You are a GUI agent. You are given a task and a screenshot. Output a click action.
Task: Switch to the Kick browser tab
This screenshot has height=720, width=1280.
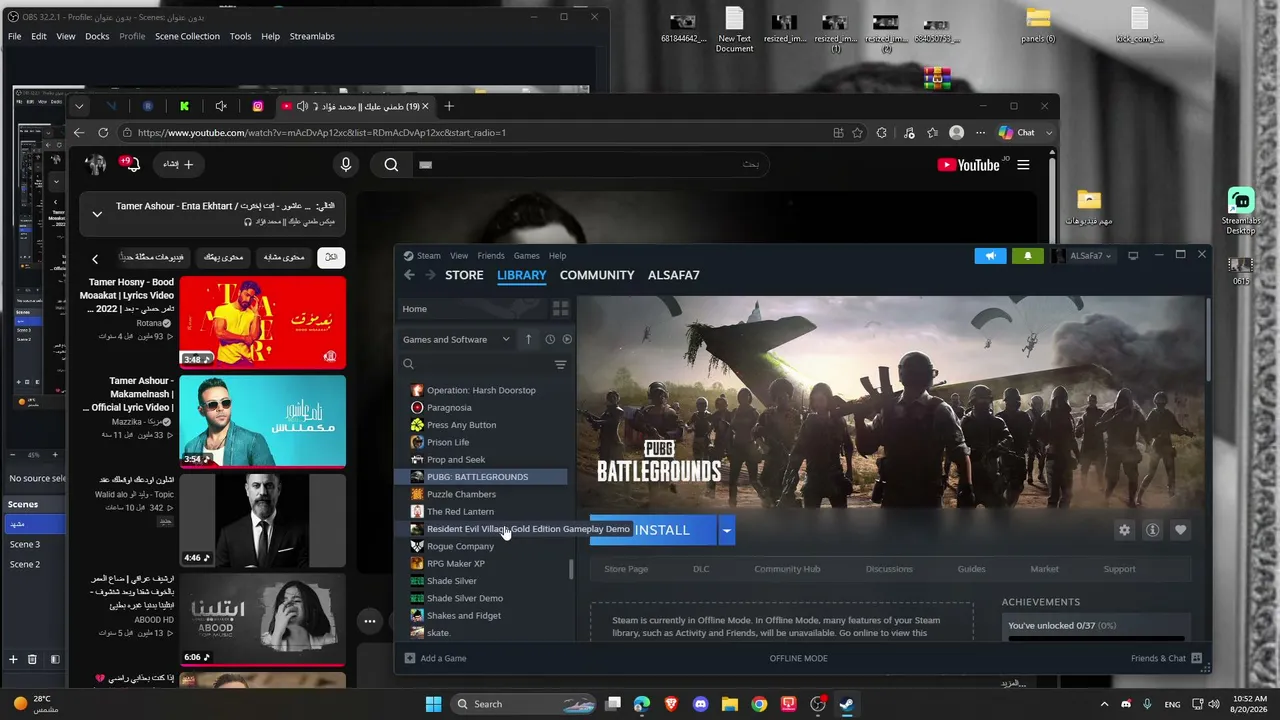click(x=184, y=106)
